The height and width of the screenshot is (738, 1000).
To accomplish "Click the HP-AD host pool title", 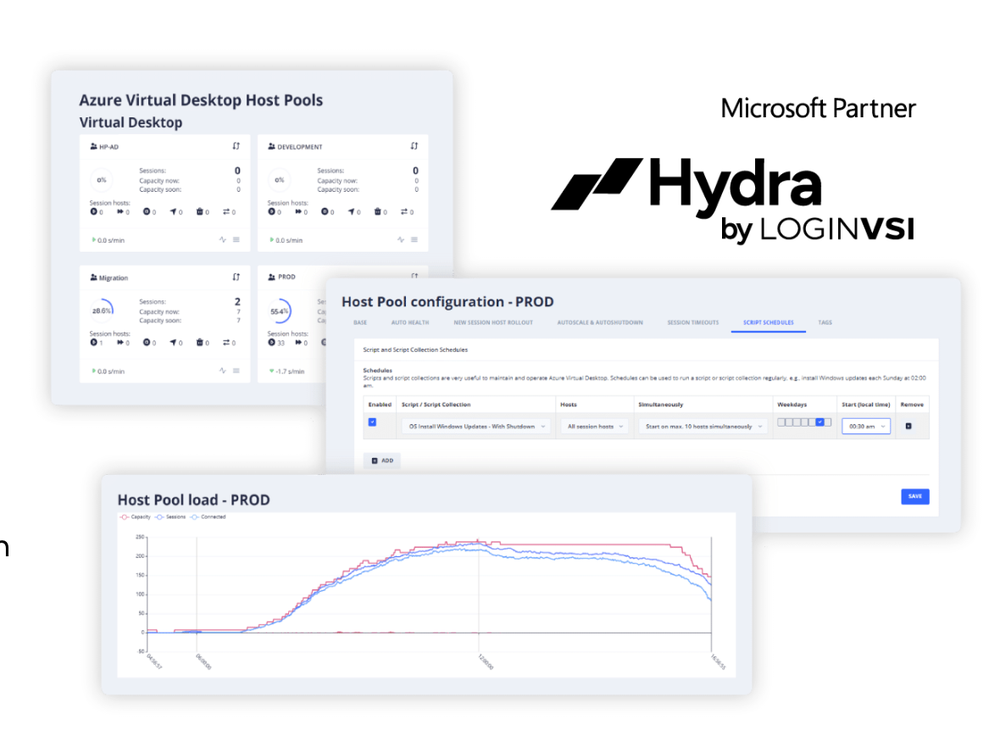I will click(x=109, y=147).
